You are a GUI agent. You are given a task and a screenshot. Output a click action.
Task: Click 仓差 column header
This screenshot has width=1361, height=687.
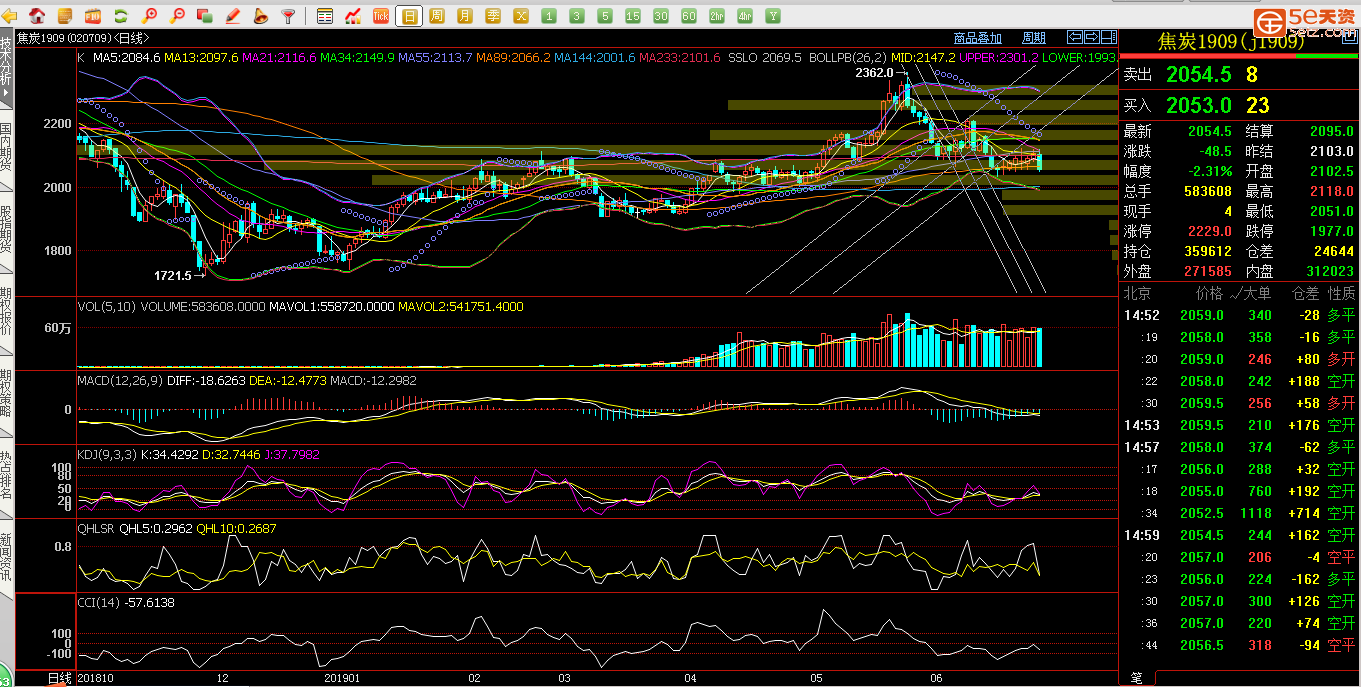1305,294
